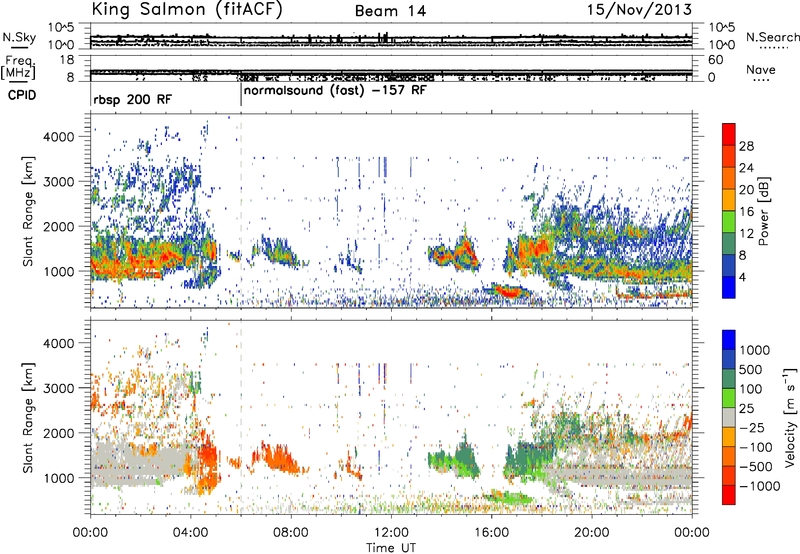Screen dimensions: 800x554
Task: Click the "rbsp 200 RF" CPID annotation
Action: pos(133,99)
